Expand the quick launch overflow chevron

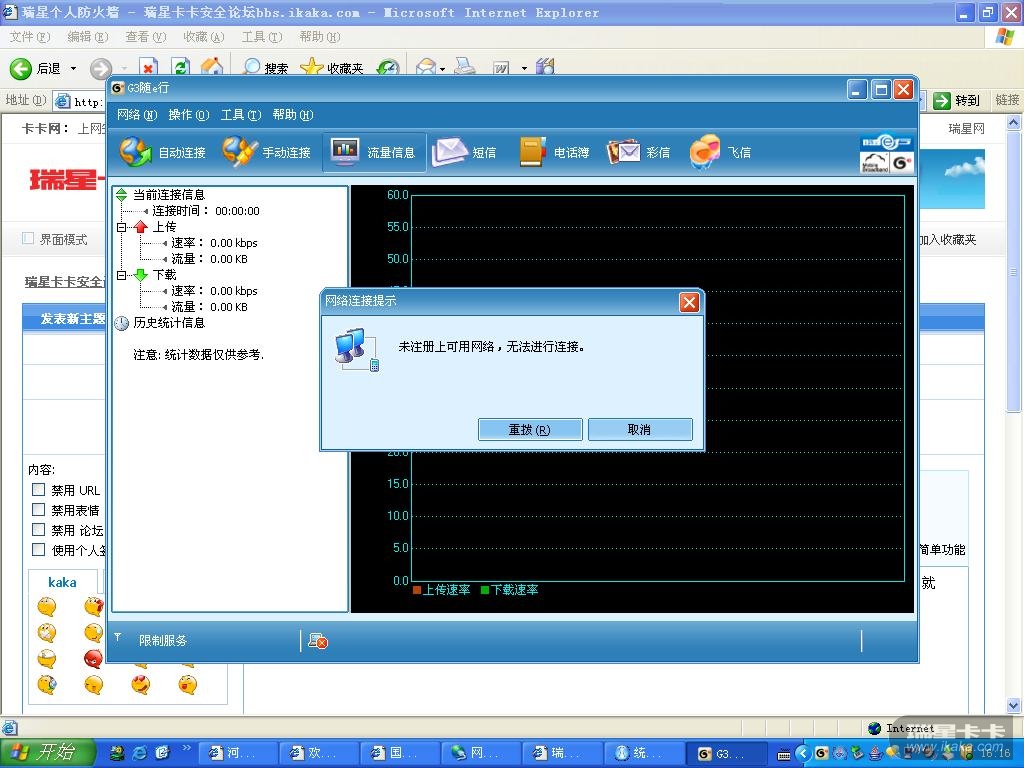tap(187, 747)
